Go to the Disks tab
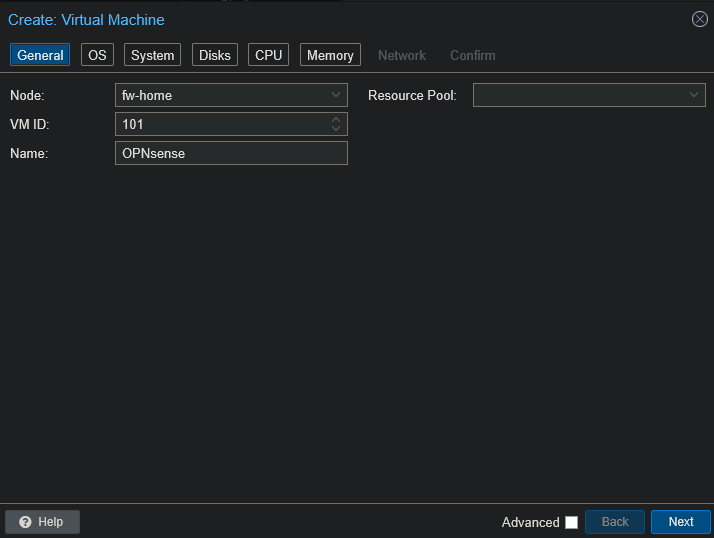The height and width of the screenshot is (538, 714). click(215, 55)
